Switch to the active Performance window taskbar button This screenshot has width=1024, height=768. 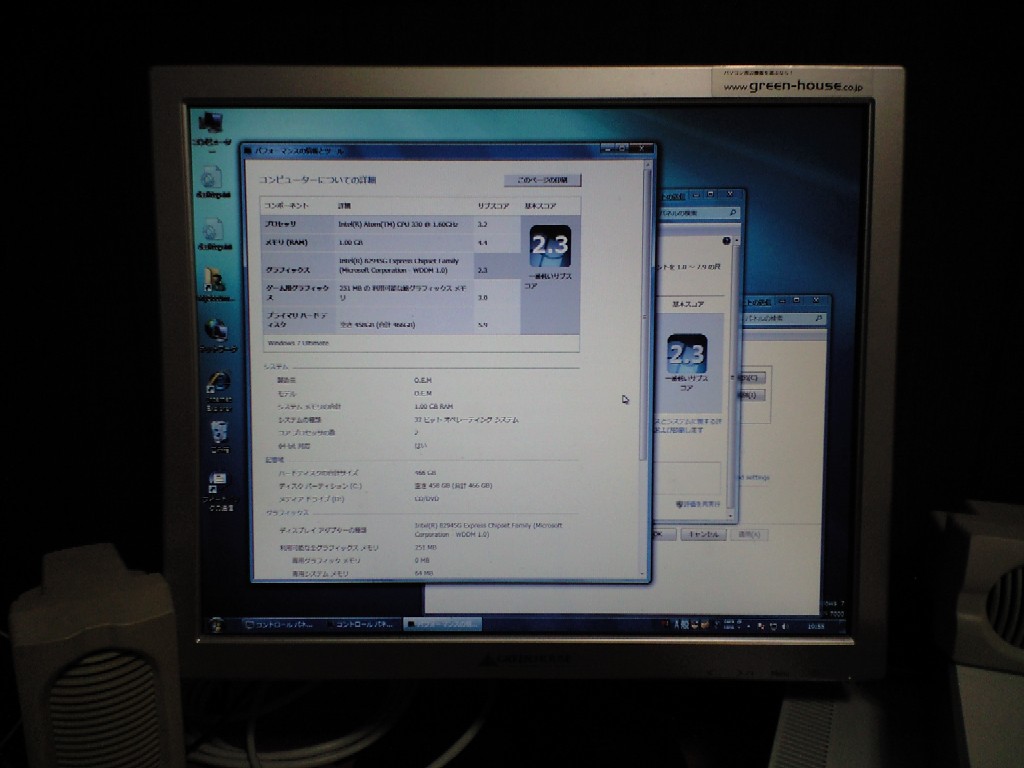point(442,624)
